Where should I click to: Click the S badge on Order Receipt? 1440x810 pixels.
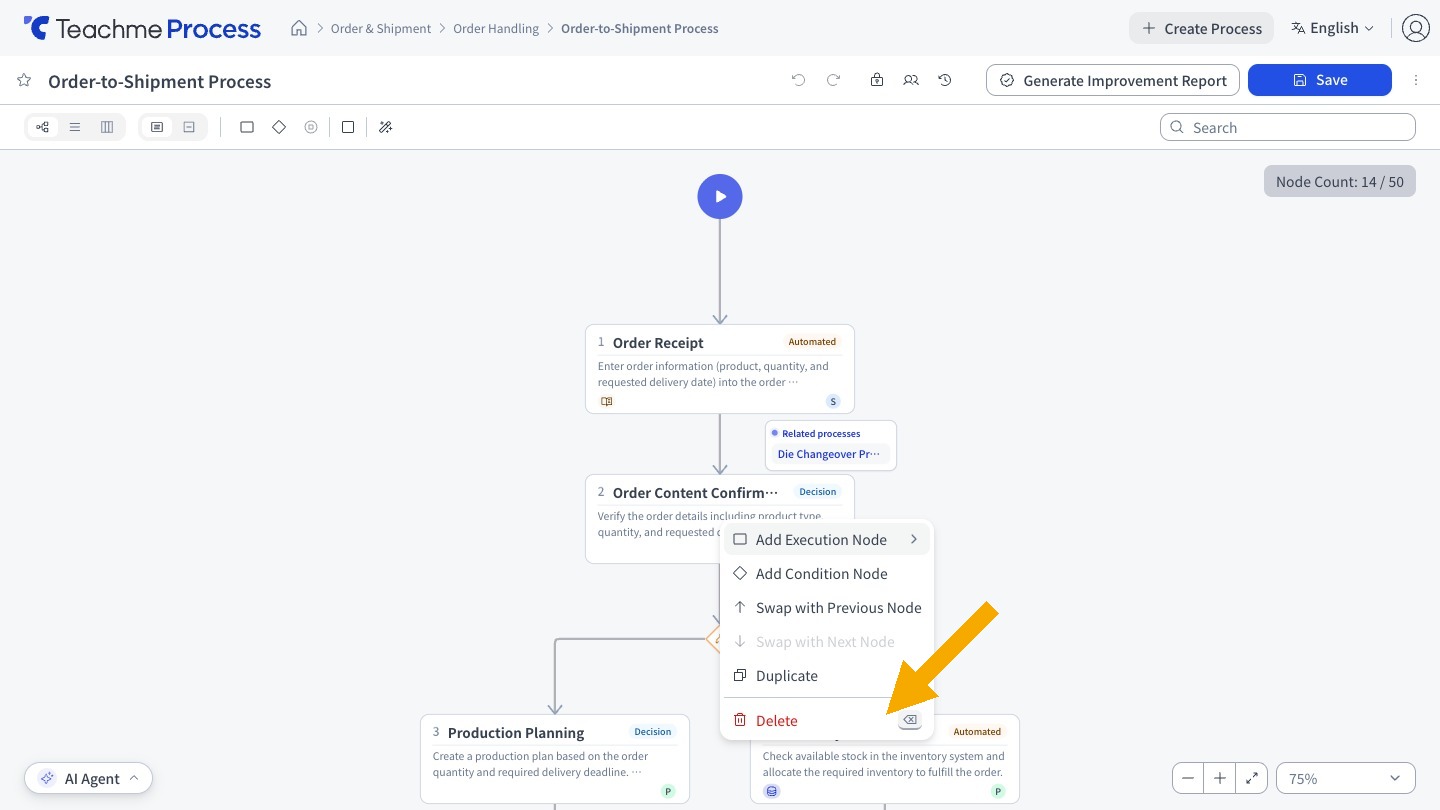(x=833, y=401)
